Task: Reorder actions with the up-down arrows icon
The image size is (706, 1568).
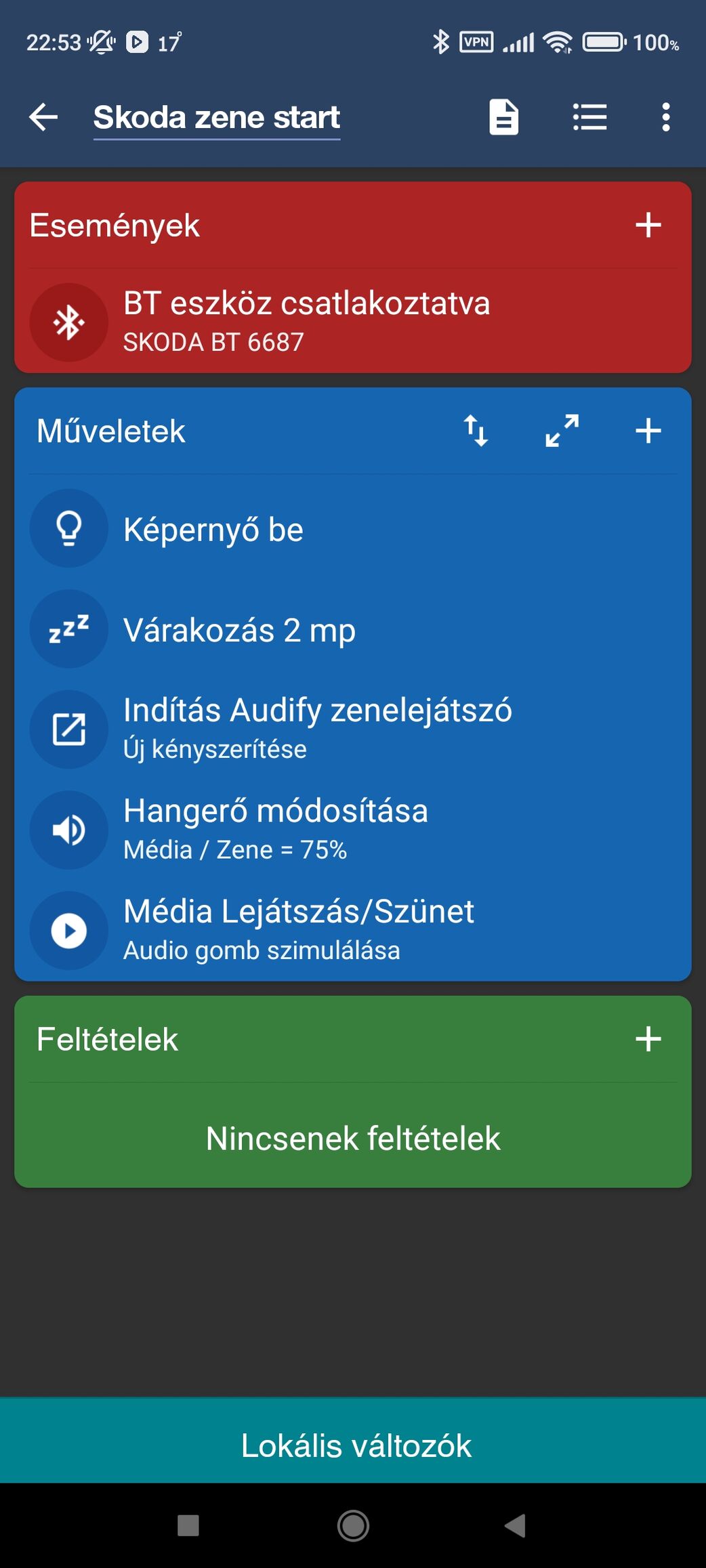Action: tap(476, 431)
